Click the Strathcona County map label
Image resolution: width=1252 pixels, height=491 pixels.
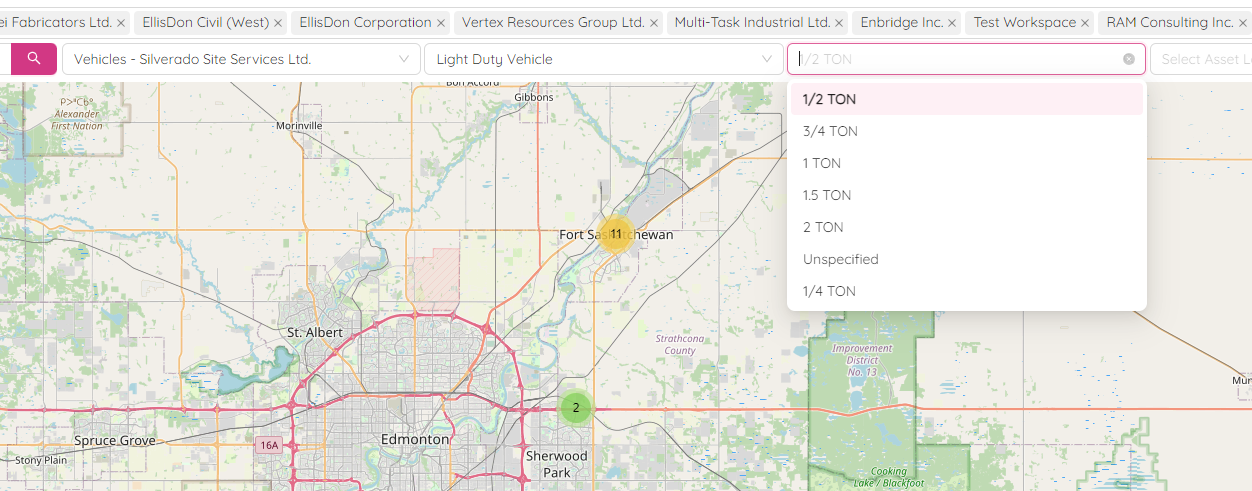point(680,344)
